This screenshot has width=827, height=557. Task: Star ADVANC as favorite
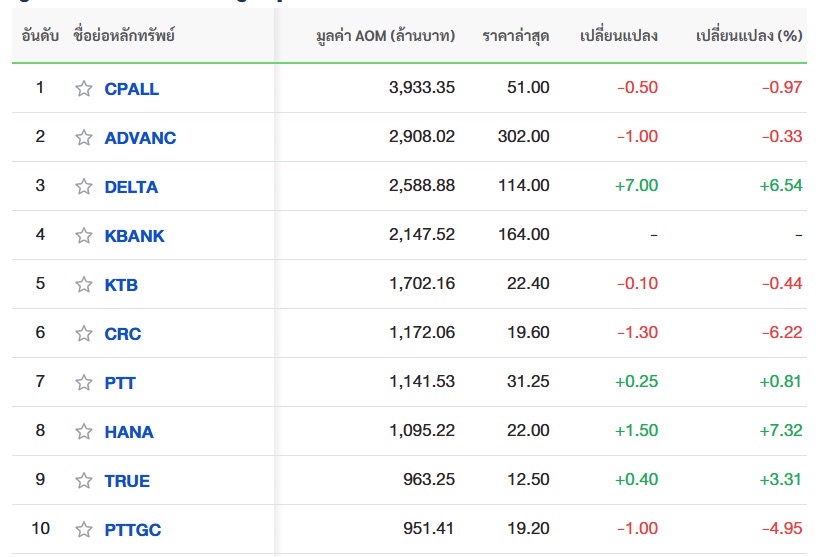pyautogui.click(x=83, y=137)
